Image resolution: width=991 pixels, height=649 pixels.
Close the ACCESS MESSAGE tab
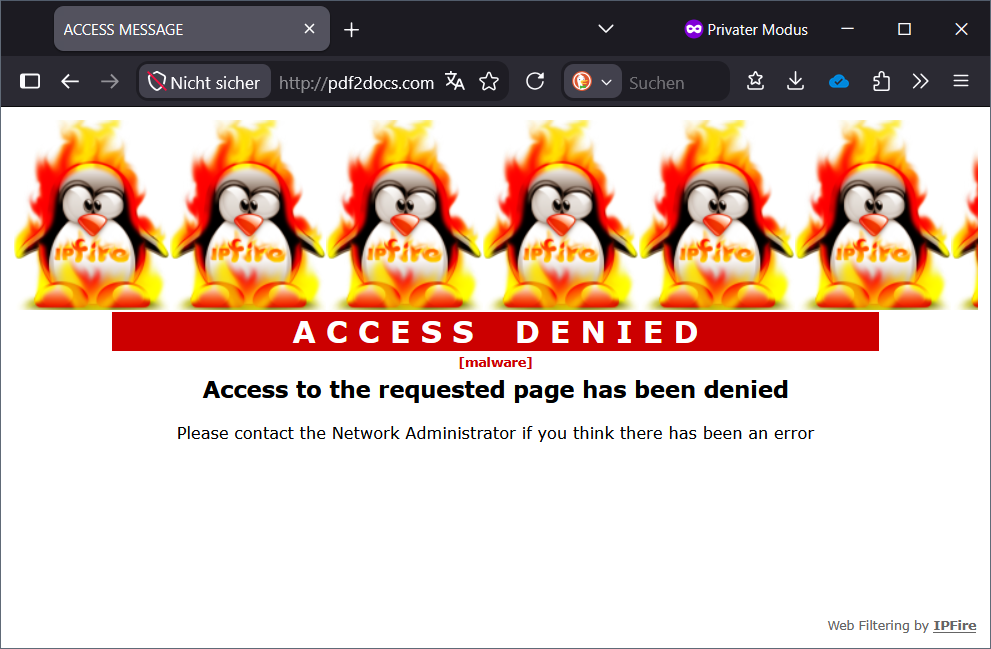tap(309, 29)
